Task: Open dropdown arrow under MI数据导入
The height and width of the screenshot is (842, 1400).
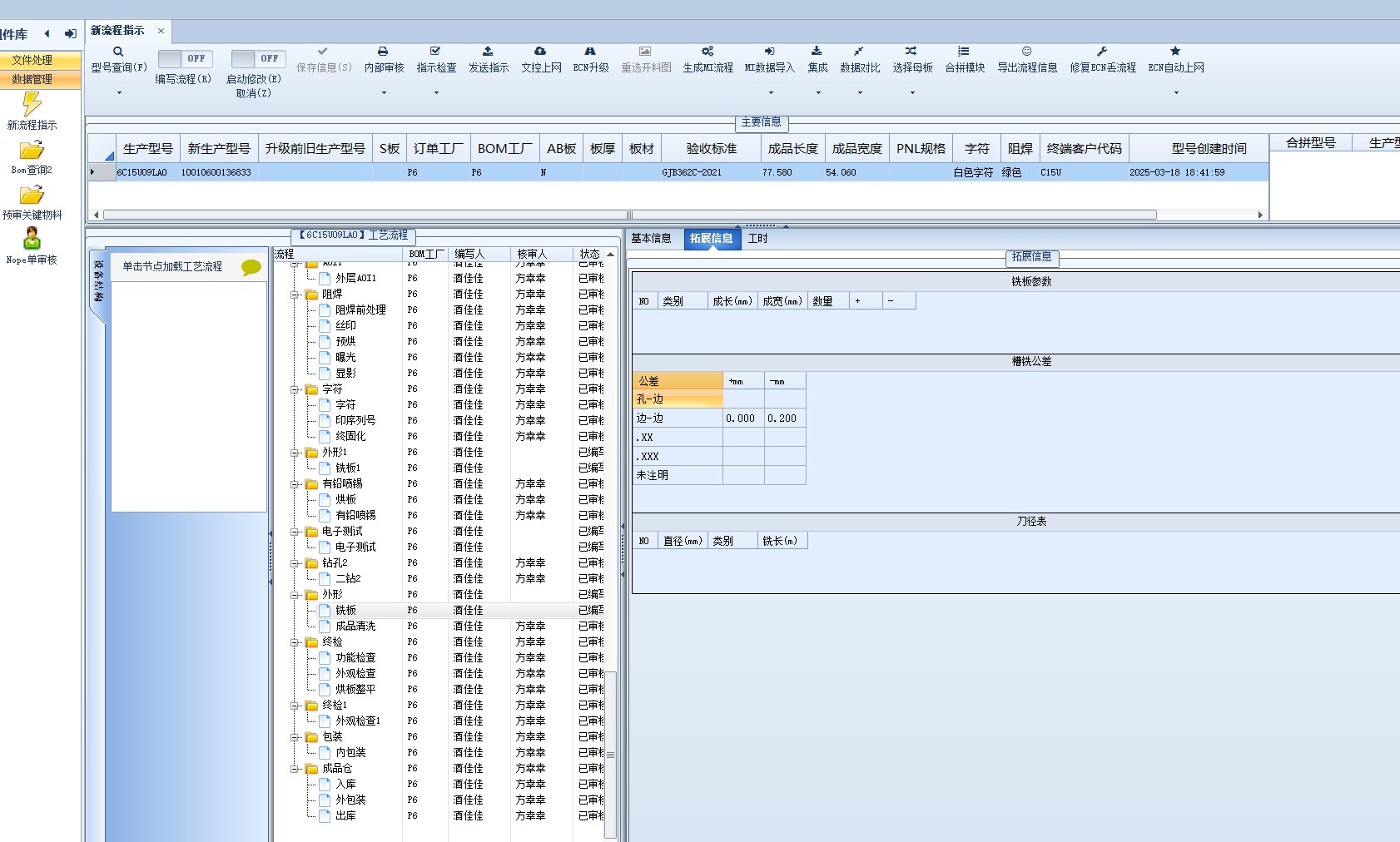Action: coord(770,92)
